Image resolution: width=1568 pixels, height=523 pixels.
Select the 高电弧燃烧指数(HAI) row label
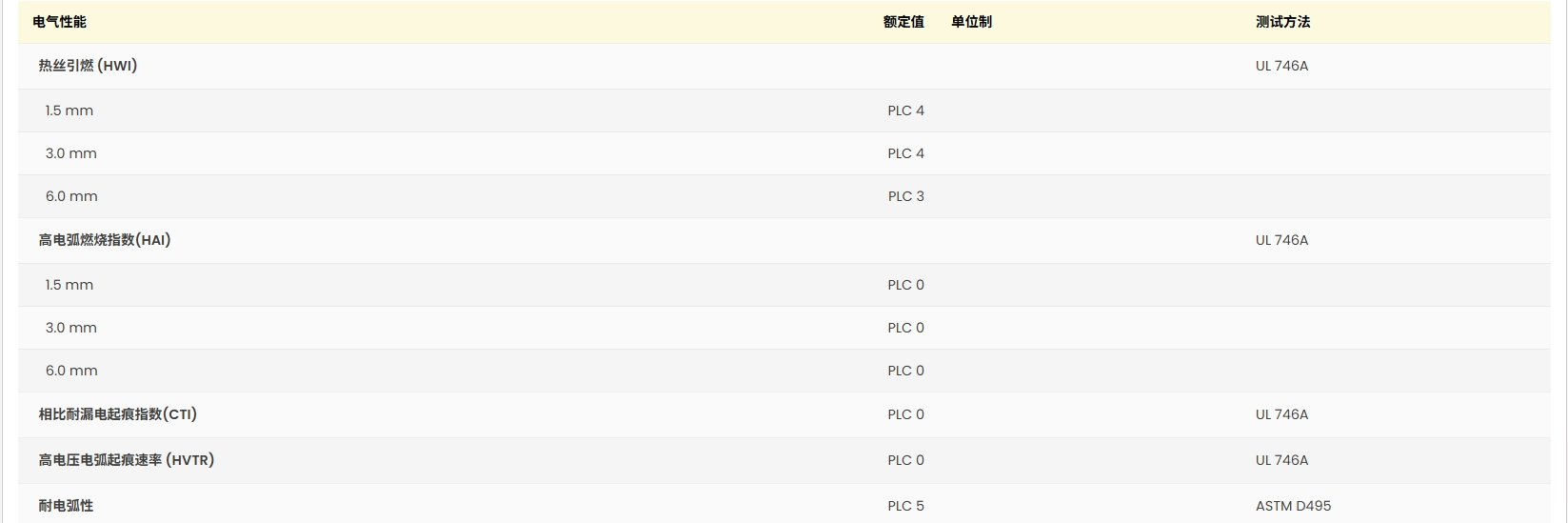105,240
